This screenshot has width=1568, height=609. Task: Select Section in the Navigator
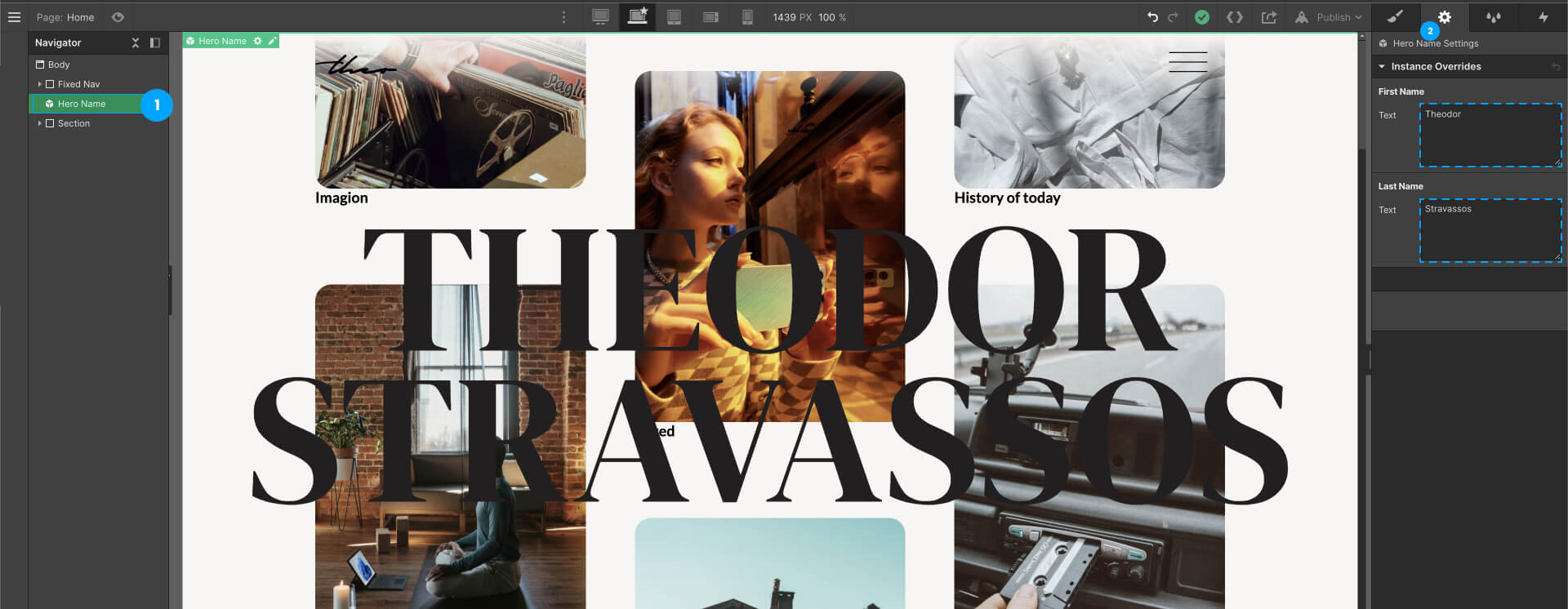73,123
